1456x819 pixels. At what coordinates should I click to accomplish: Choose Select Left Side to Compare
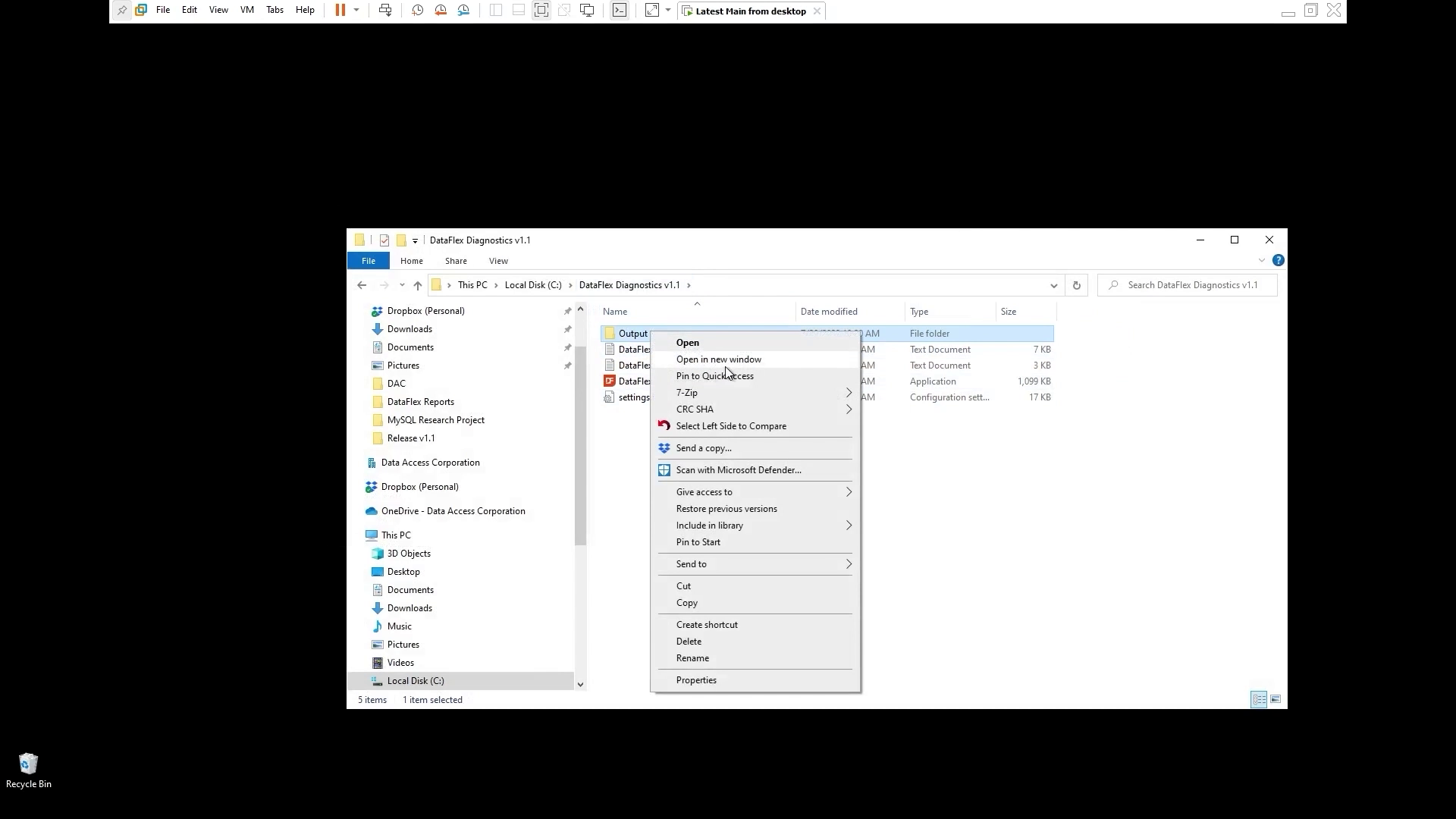(x=756, y=426)
